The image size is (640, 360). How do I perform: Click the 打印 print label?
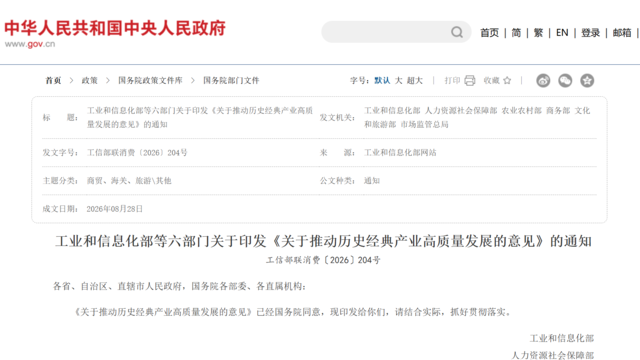tap(452, 80)
